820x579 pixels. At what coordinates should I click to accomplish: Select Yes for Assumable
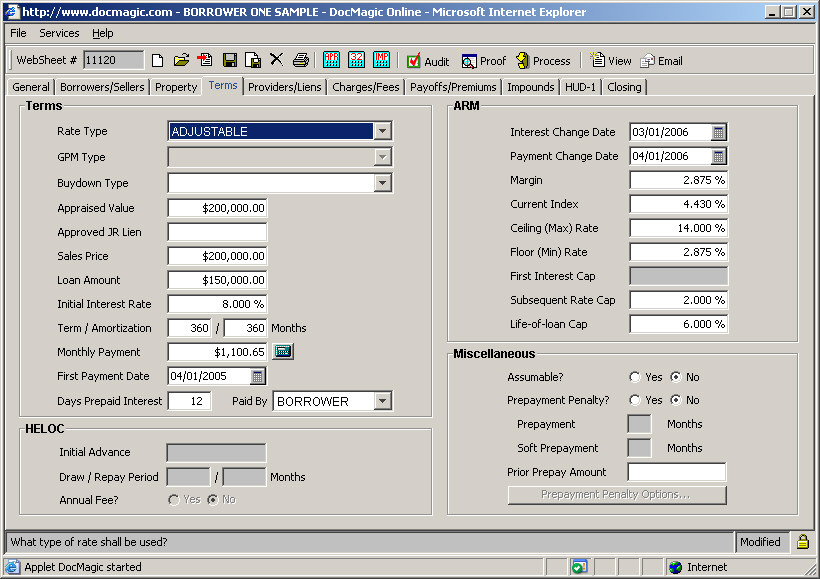[635, 377]
